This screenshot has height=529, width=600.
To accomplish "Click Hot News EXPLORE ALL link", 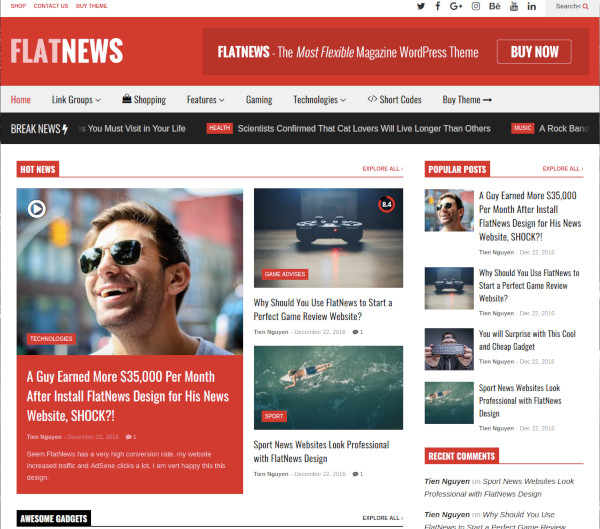I will [x=383, y=168].
